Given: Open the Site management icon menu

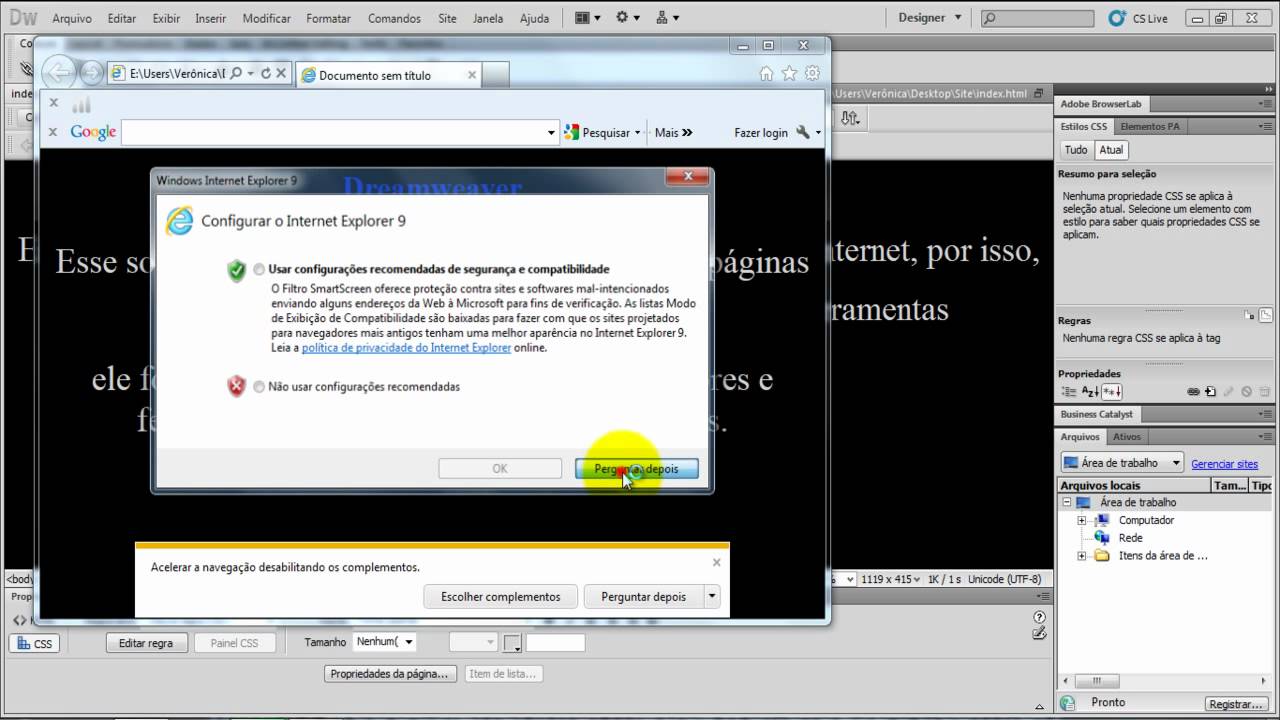Looking at the screenshot, I should click(x=668, y=18).
